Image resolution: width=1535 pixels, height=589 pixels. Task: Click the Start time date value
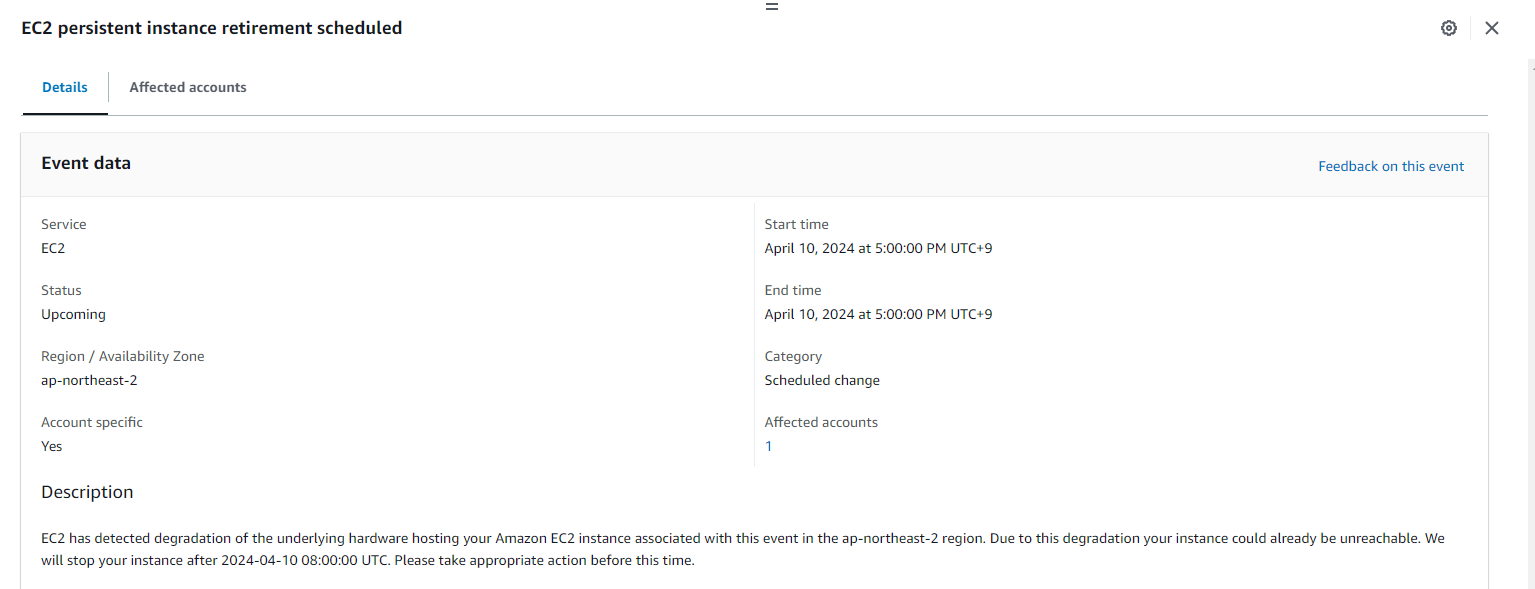tap(878, 248)
